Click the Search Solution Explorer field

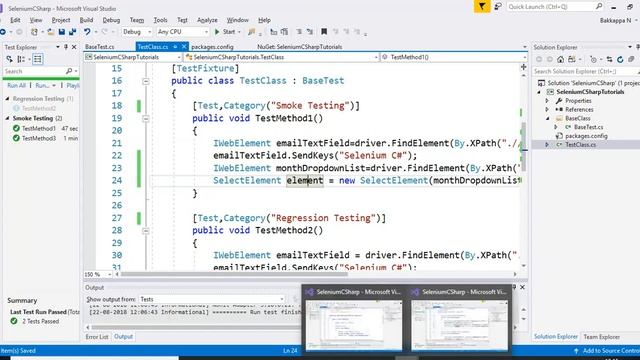point(585,71)
